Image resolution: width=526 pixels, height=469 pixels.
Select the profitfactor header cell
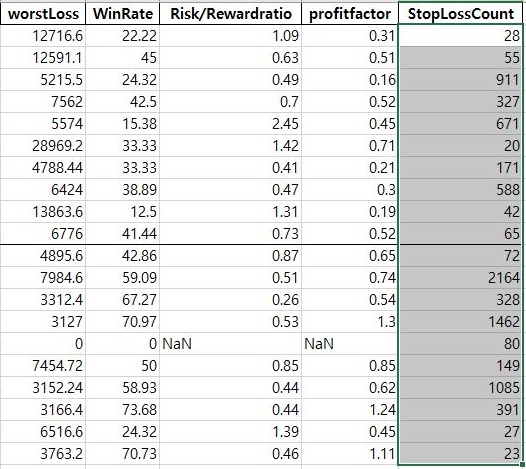[x=350, y=14]
